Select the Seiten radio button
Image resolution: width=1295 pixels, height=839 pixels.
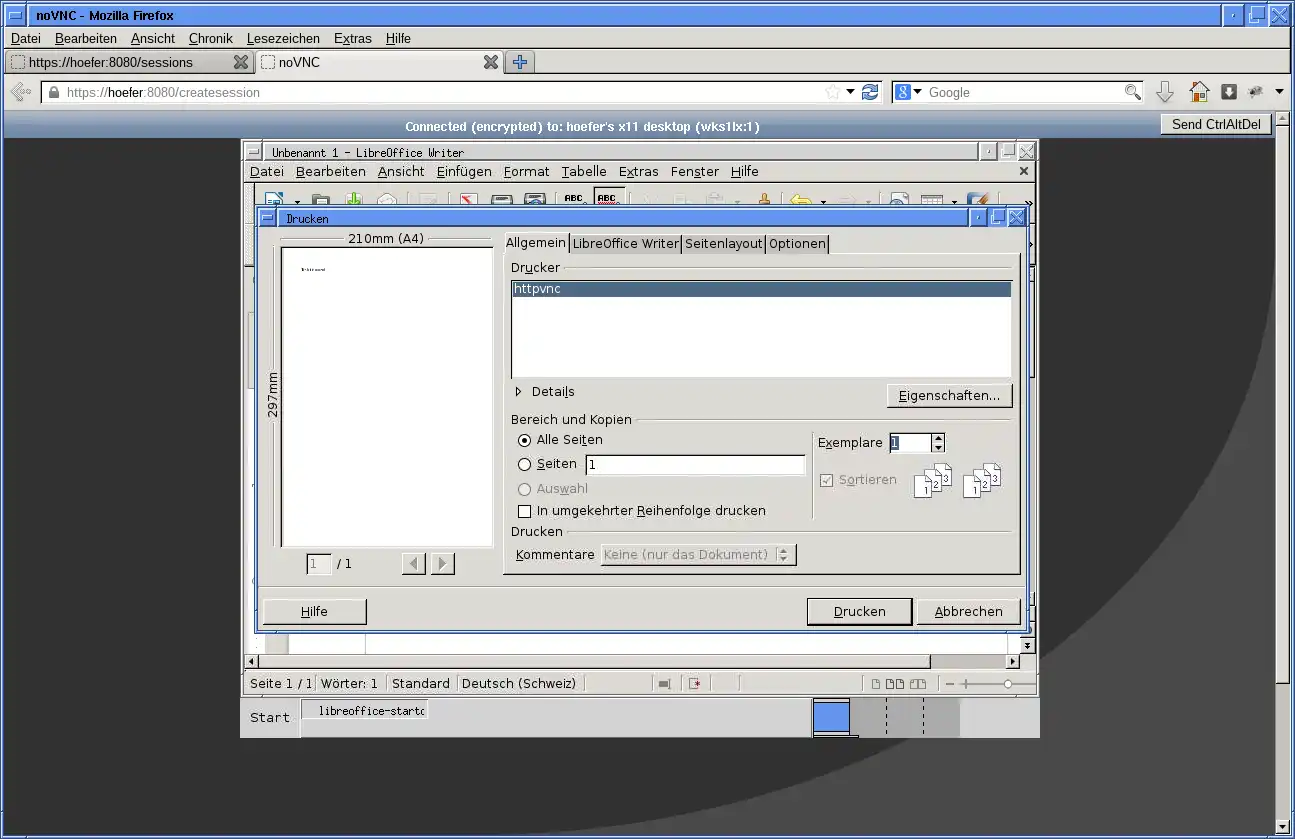click(525, 464)
